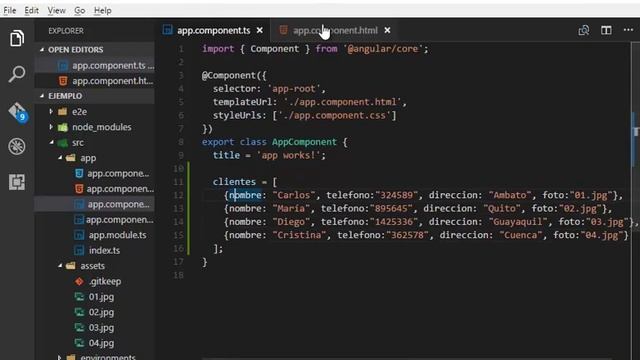
Task: Click the EXPLORER panel title
Action: click(x=66, y=31)
